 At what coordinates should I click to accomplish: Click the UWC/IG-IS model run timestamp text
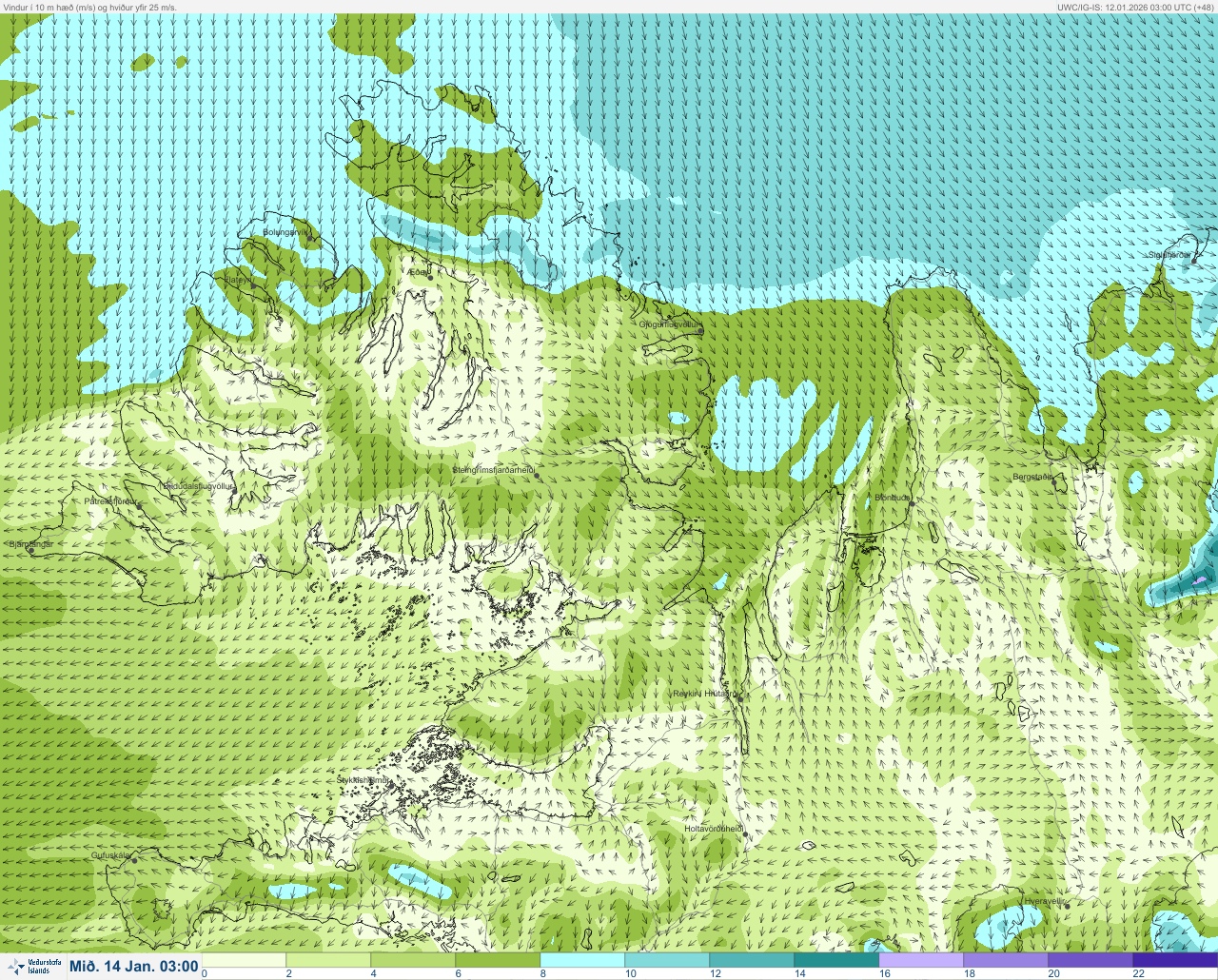click(x=1135, y=7)
